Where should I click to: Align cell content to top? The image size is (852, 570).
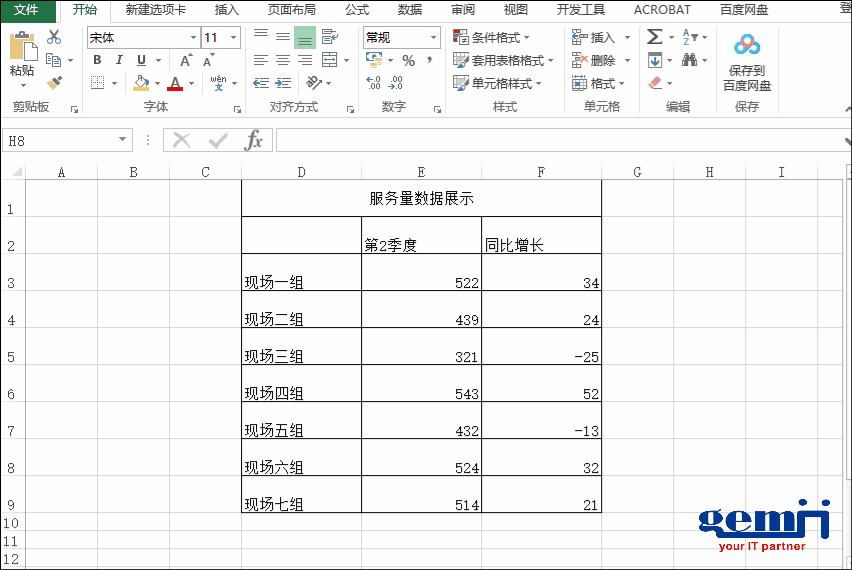(x=261, y=37)
